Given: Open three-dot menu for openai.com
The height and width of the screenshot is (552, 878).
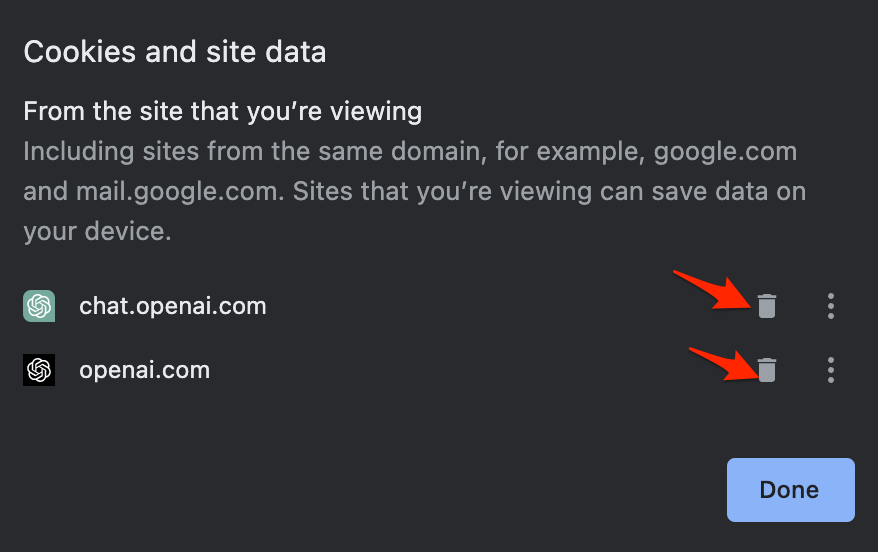Looking at the screenshot, I should pos(830,370).
